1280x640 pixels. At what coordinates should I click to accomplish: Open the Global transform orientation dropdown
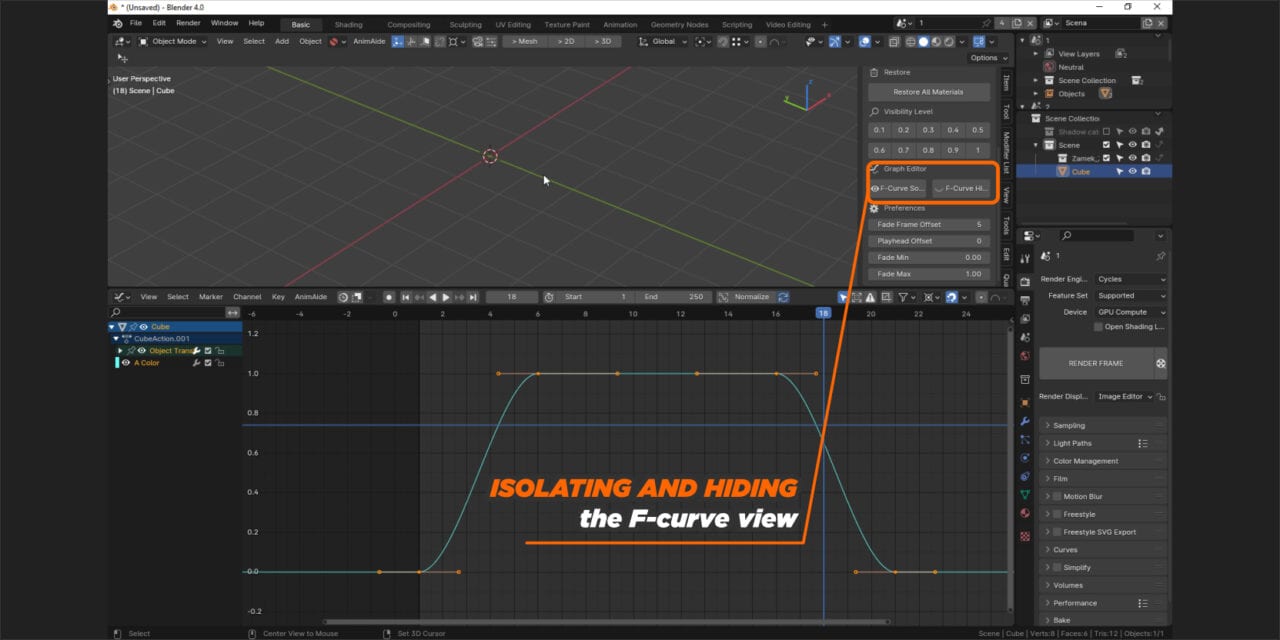664,41
